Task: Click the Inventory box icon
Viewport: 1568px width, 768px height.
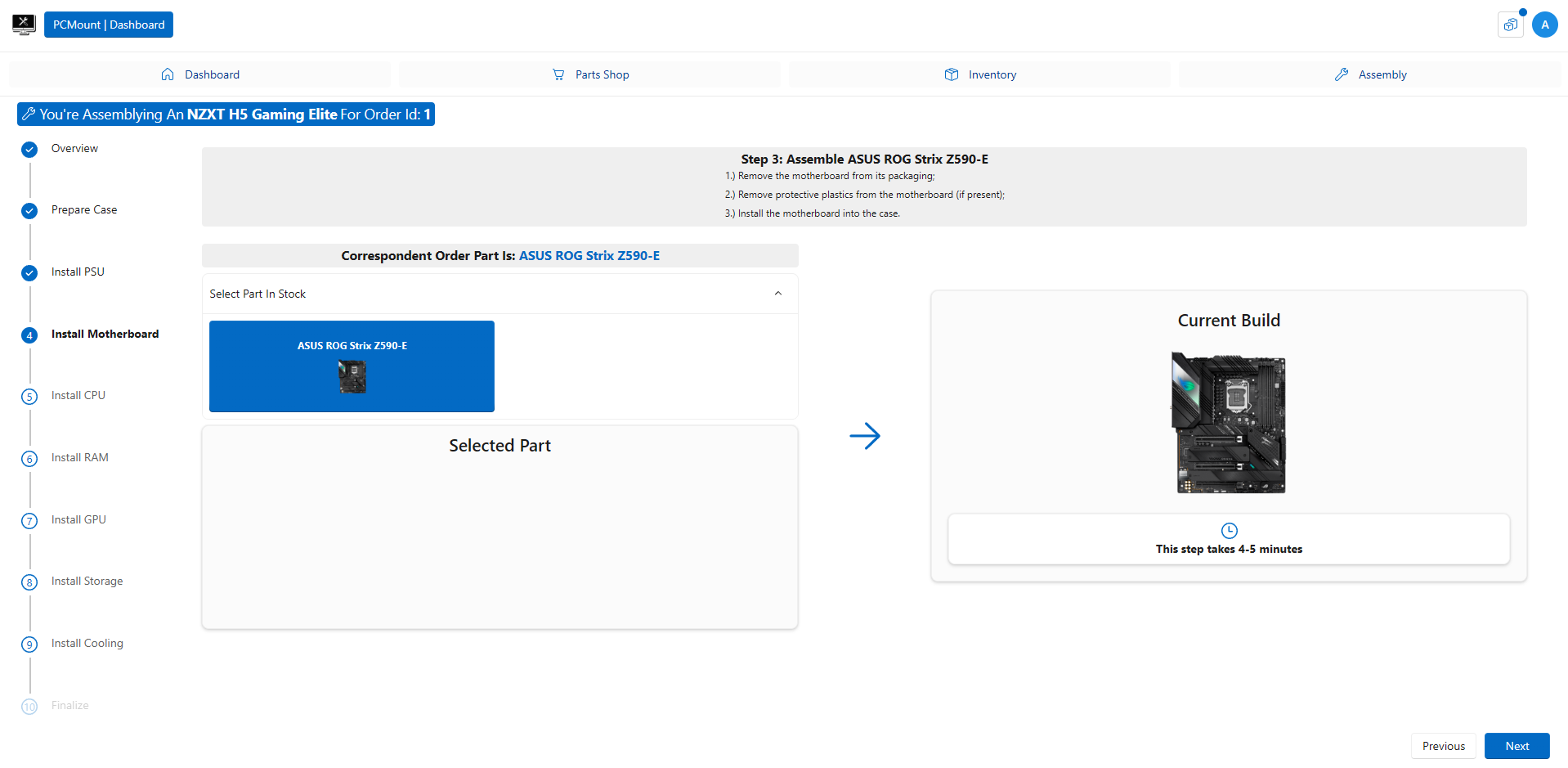Action: (952, 74)
